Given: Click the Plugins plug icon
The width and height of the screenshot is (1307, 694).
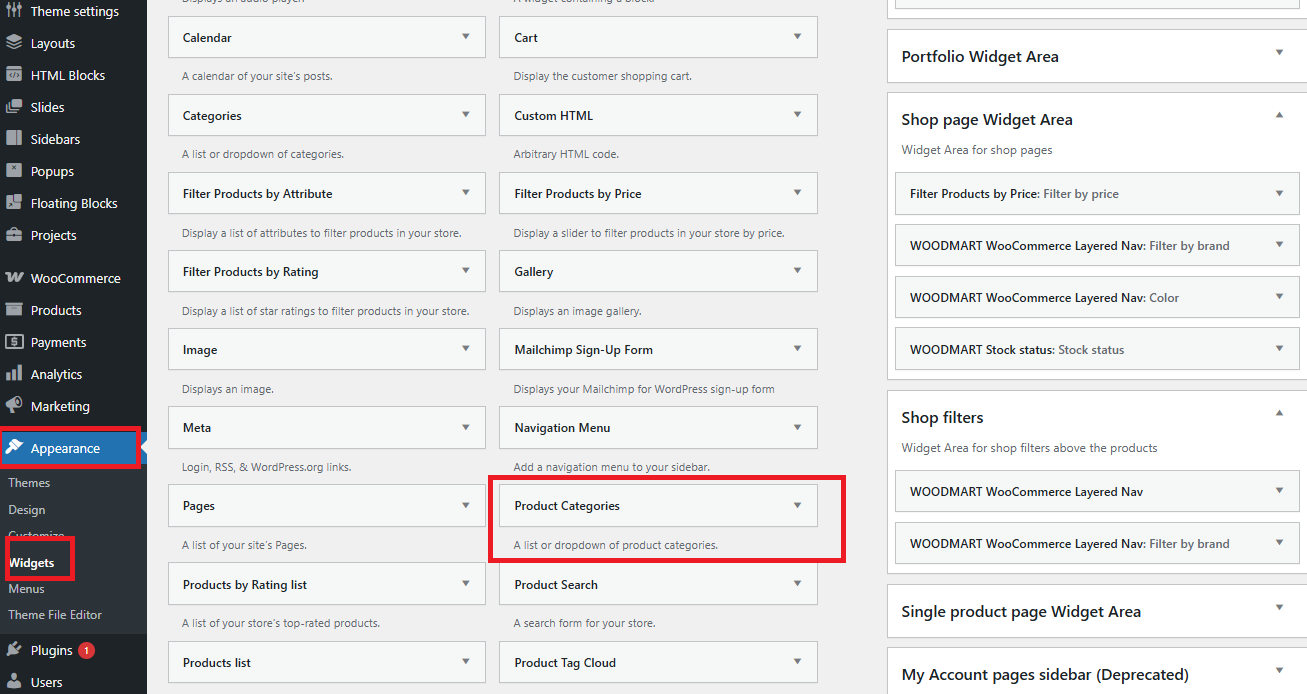Looking at the screenshot, I should pyautogui.click(x=14, y=650).
